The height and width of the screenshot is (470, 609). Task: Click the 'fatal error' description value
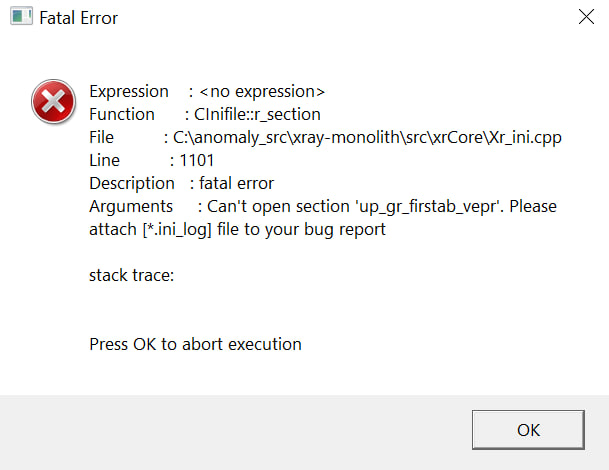(237, 183)
